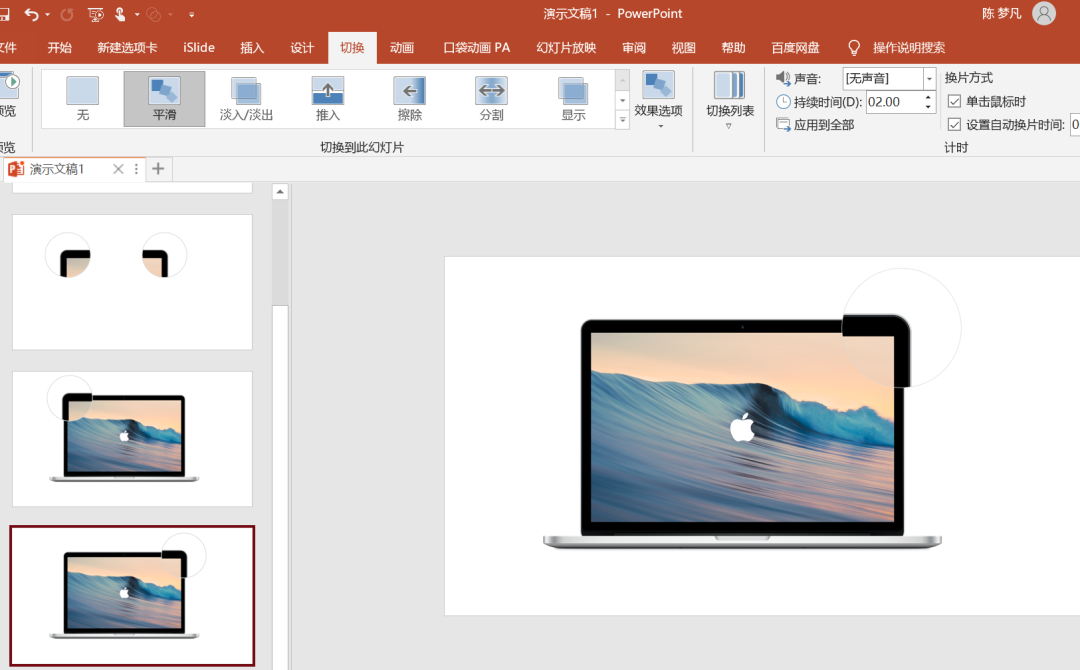
Task: Open the 口袋动画 PA tab
Action: point(477,48)
